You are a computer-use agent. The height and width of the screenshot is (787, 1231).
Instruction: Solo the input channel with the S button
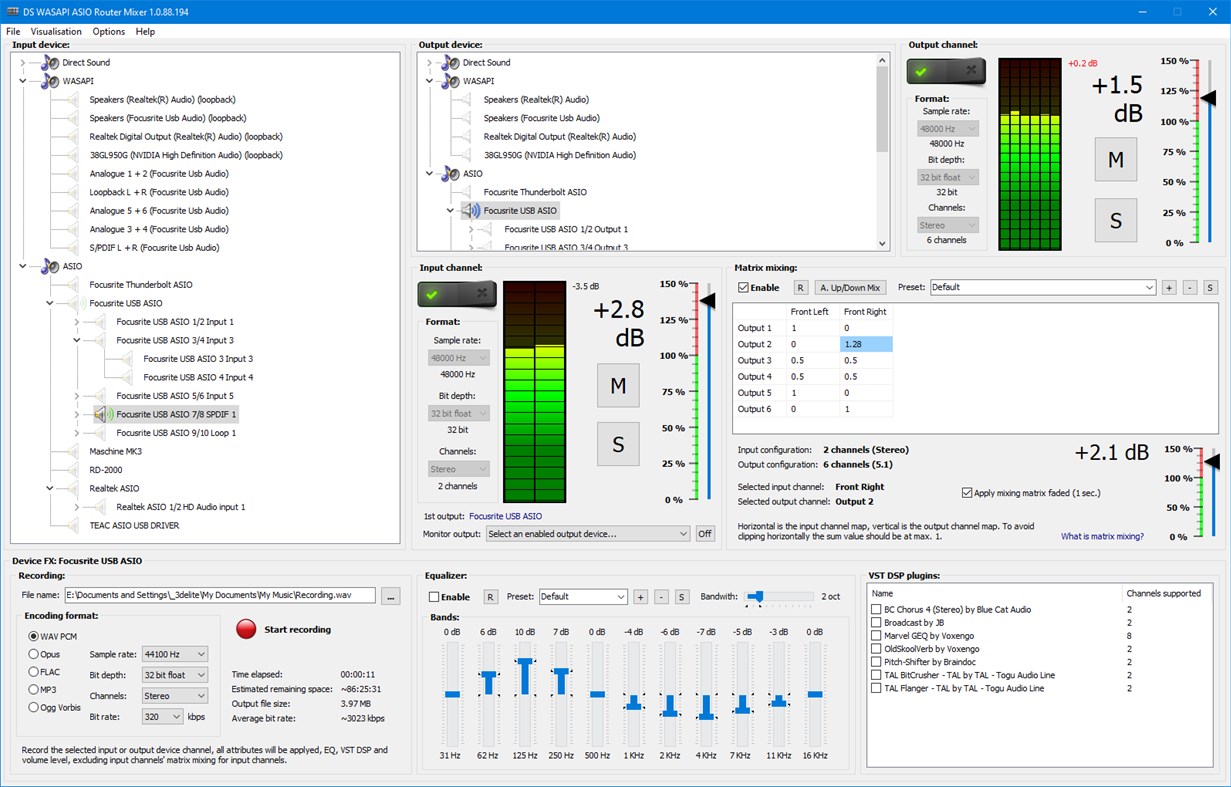[617, 444]
